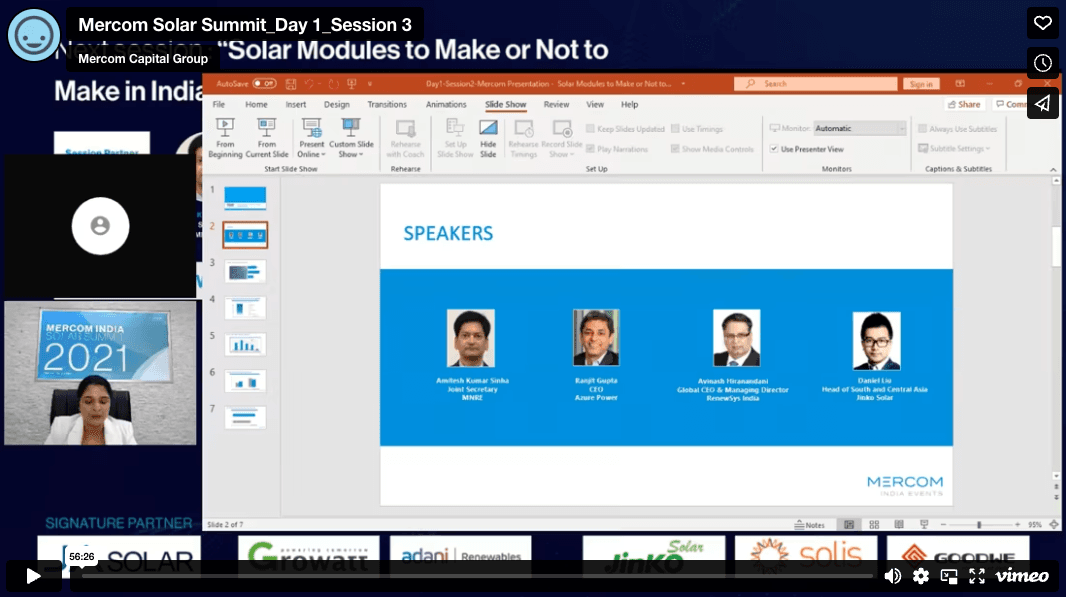Uncheck Use Presenter View

click(775, 149)
